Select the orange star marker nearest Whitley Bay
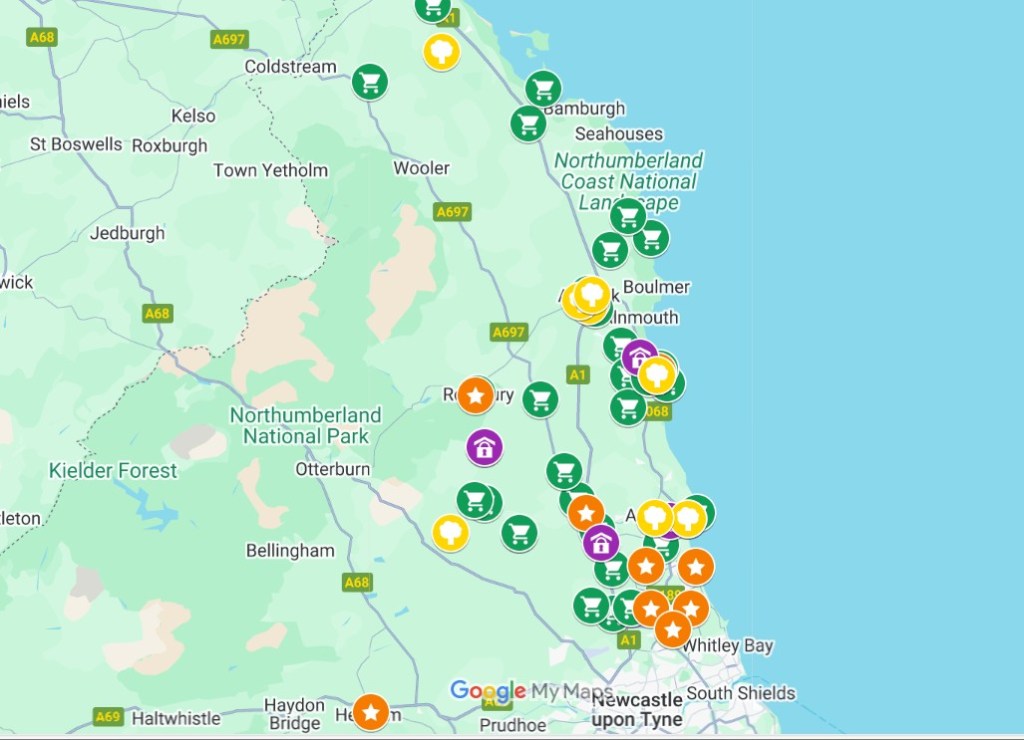1024x740 pixels. [x=673, y=630]
